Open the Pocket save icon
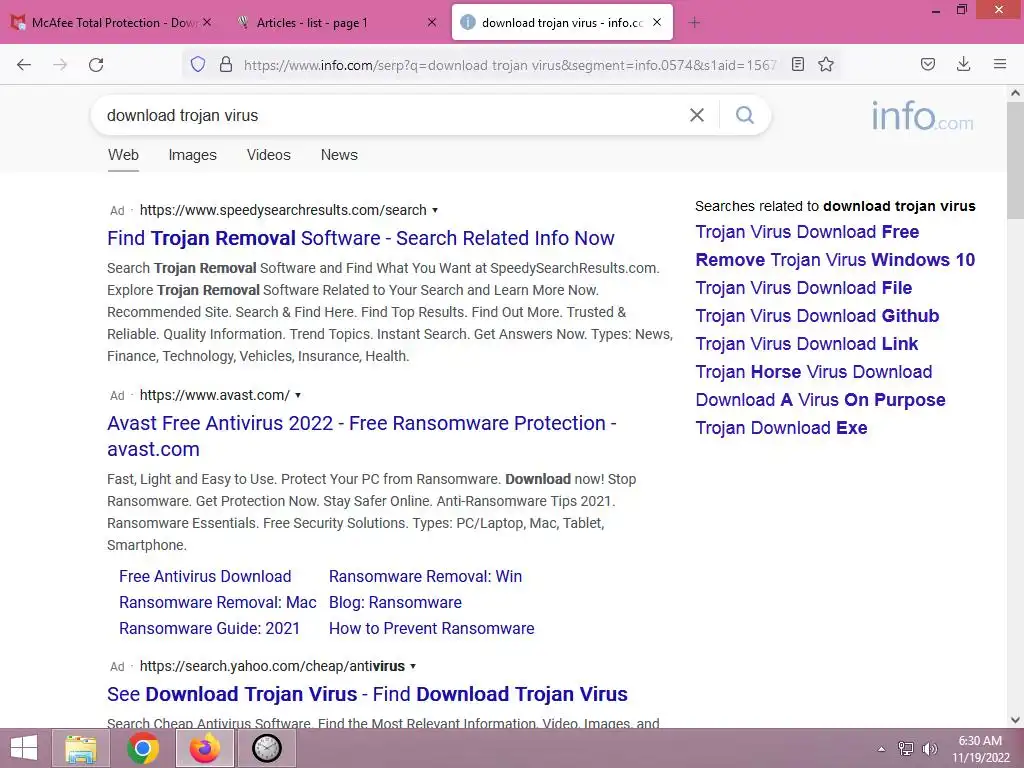 [x=927, y=64]
